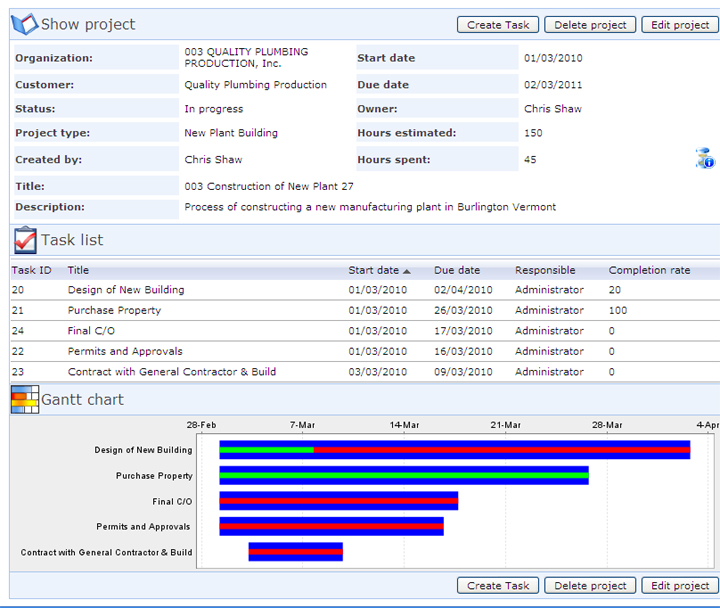
Task: Click the Task list clipboard checkmark icon
Action: 25,240
